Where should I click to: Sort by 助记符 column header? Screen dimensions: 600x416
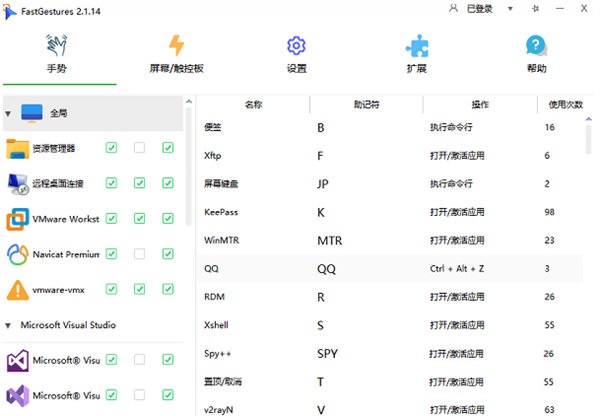pos(366,104)
